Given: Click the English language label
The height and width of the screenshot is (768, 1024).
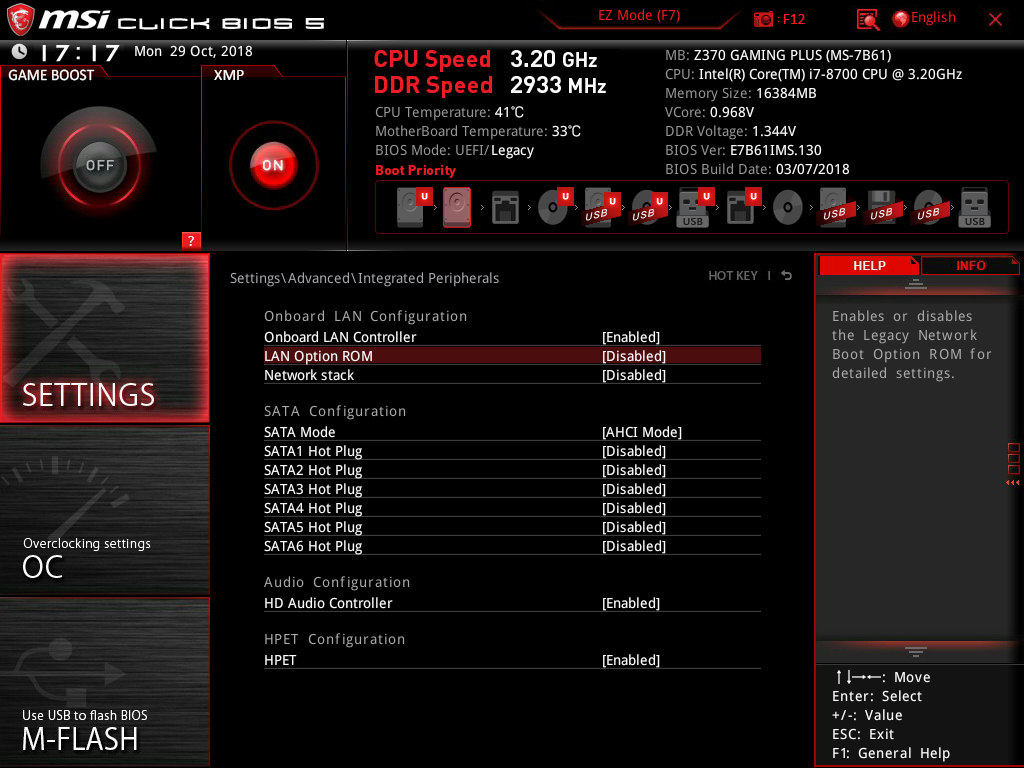Looking at the screenshot, I should pos(933,18).
